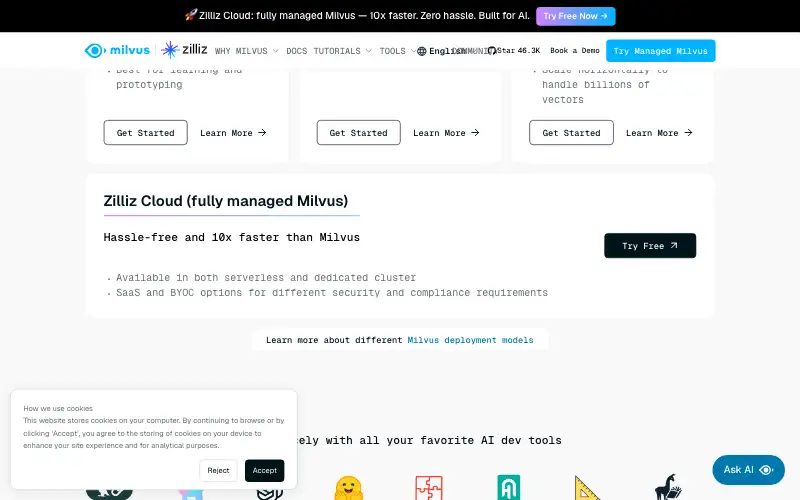800x500 pixels.
Task: Click Try Free Now in the top banner
Action: [576, 16]
